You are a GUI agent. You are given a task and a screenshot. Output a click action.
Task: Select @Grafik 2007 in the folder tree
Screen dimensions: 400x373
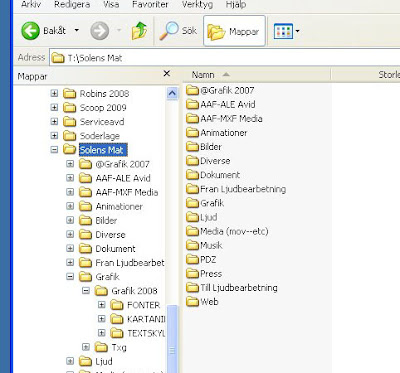coord(122,164)
